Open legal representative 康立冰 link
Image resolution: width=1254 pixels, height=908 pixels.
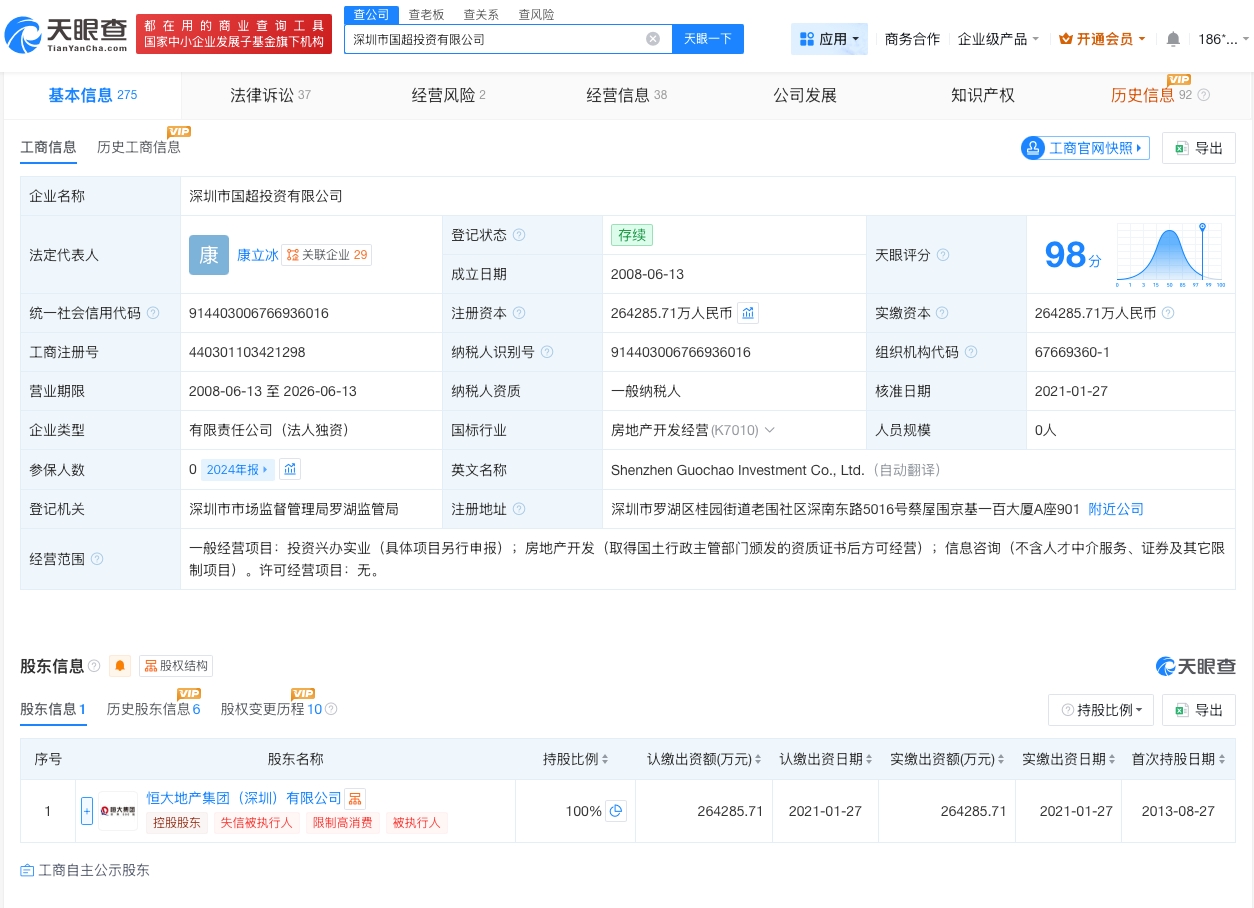pyautogui.click(x=257, y=255)
